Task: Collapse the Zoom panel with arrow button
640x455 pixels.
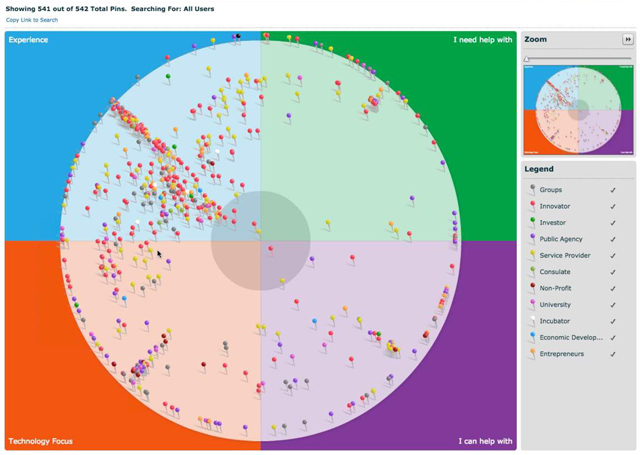Action: pyautogui.click(x=628, y=40)
